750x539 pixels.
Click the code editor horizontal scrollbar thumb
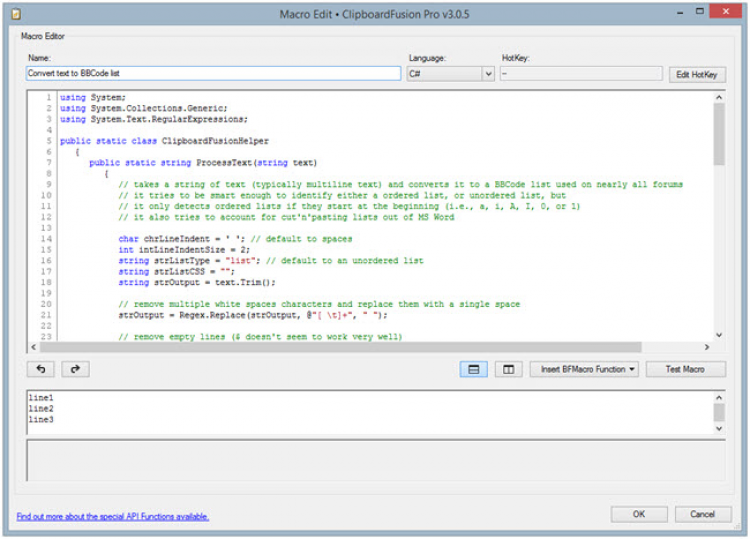(341, 347)
